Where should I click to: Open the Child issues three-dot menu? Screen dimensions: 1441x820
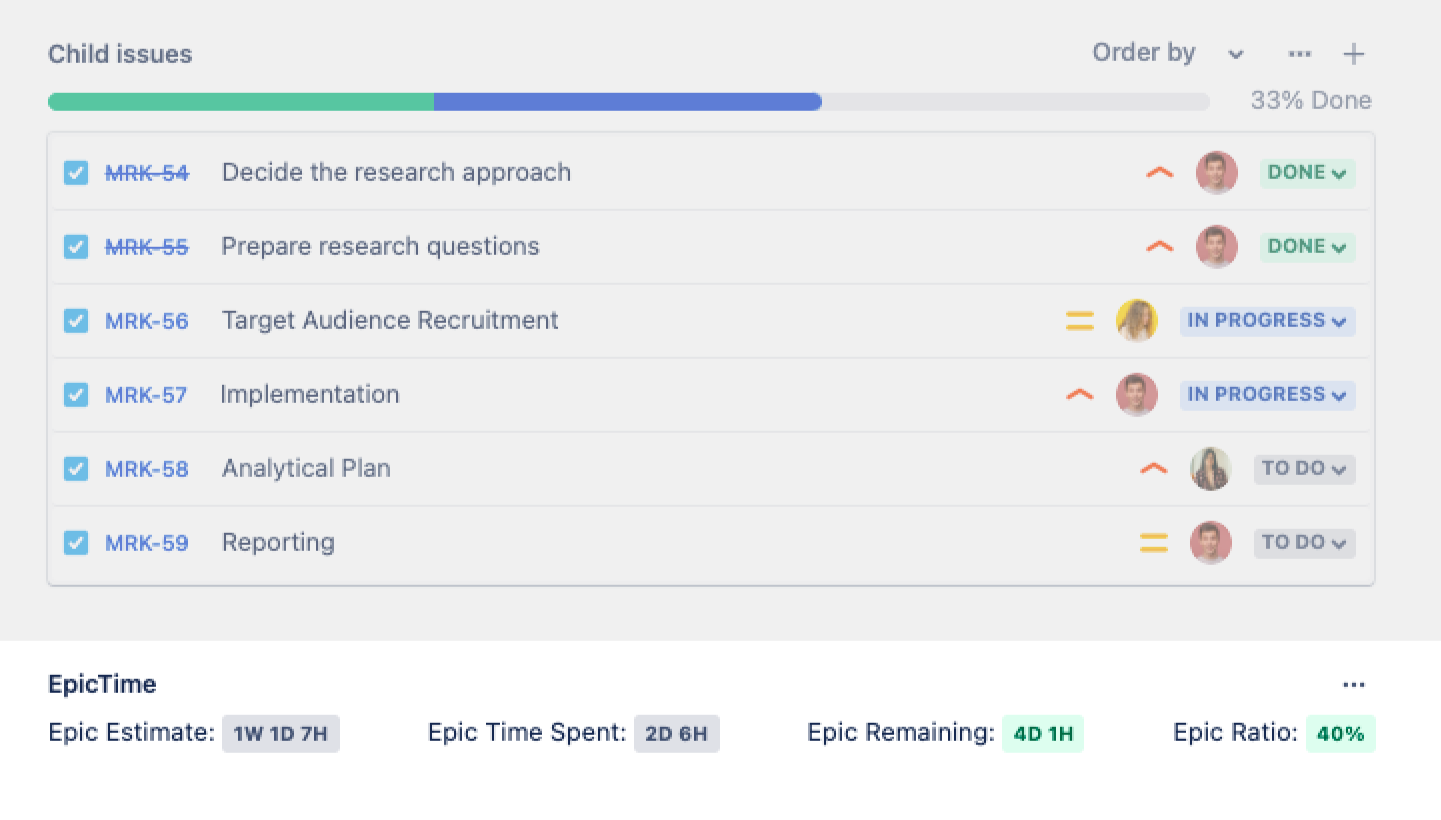(1299, 54)
